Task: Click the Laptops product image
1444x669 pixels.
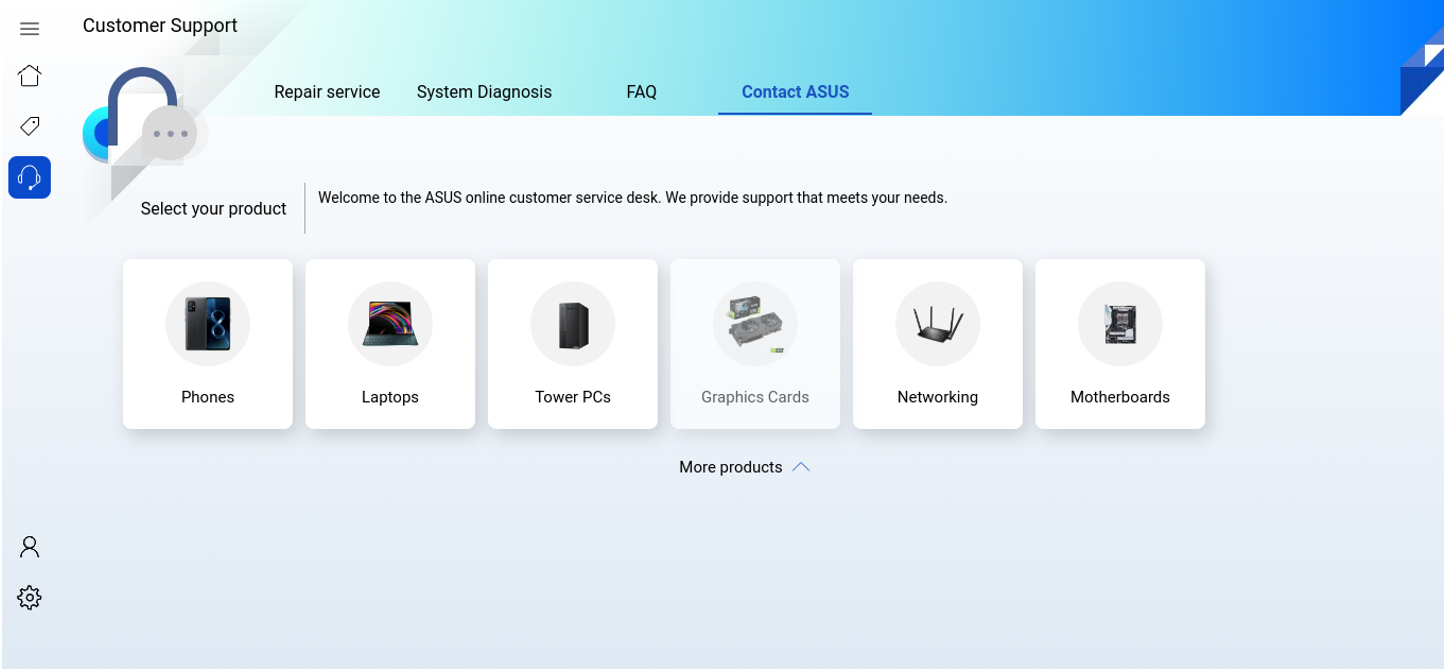Action: (390, 324)
